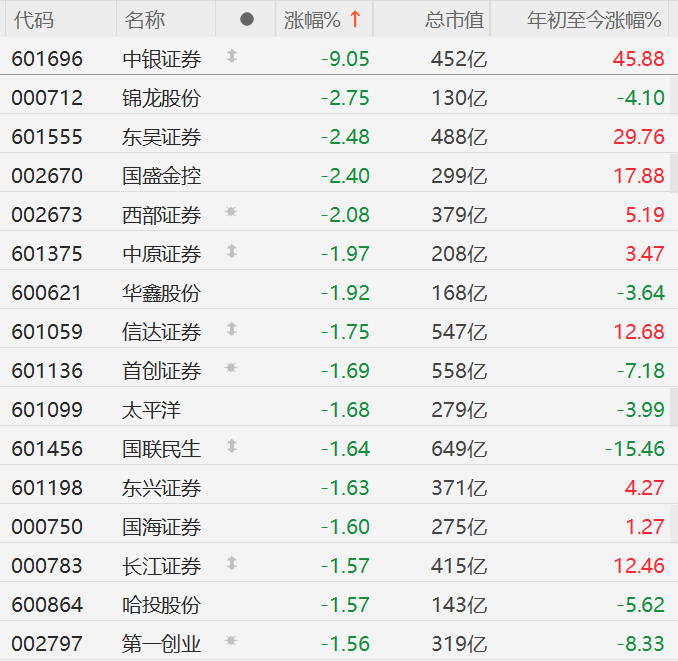Viewport: 678px width, 661px height.
Task: Click market cap 130亿
Action: pos(459,98)
